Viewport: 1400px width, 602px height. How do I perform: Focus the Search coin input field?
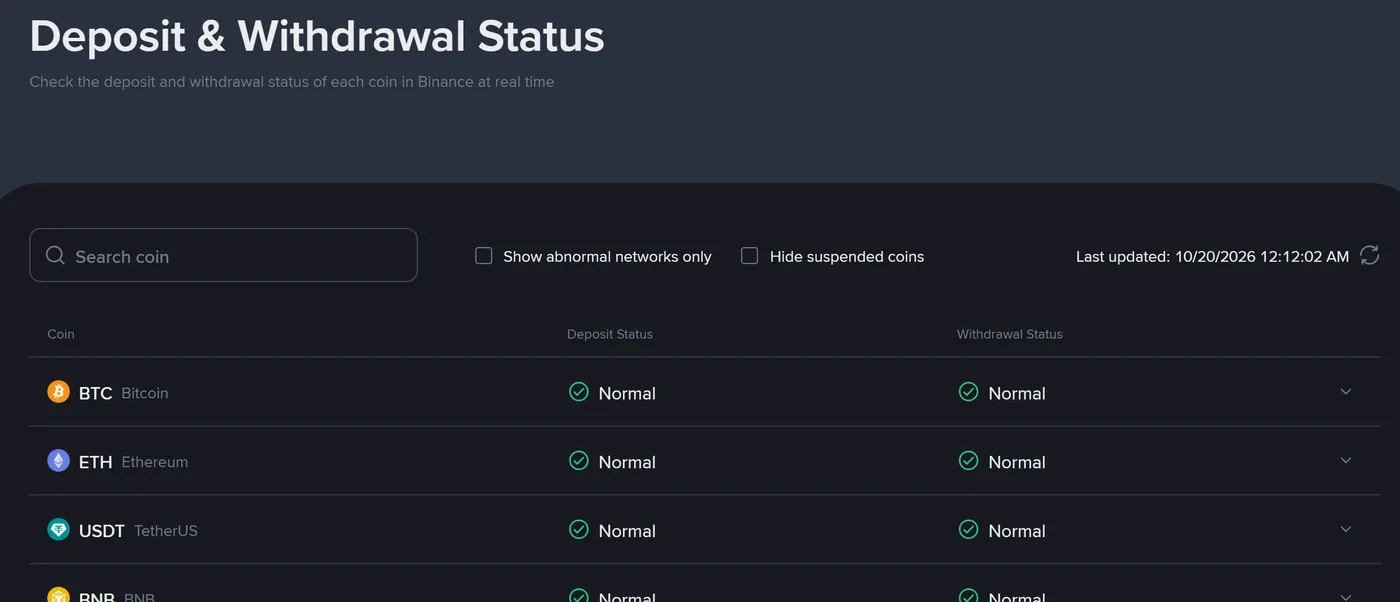pyautogui.click(x=223, y=255)
